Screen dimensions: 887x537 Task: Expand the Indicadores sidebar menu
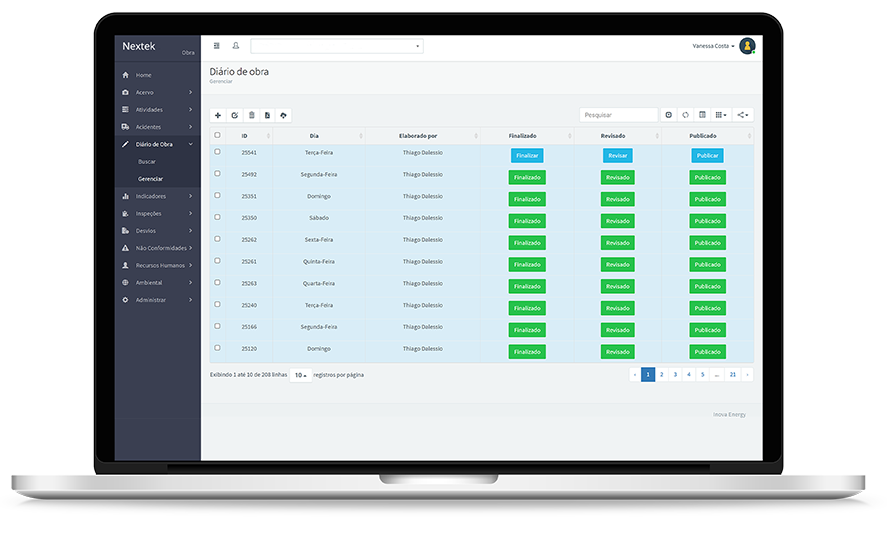pyautogui.click(x=156, y=196)
